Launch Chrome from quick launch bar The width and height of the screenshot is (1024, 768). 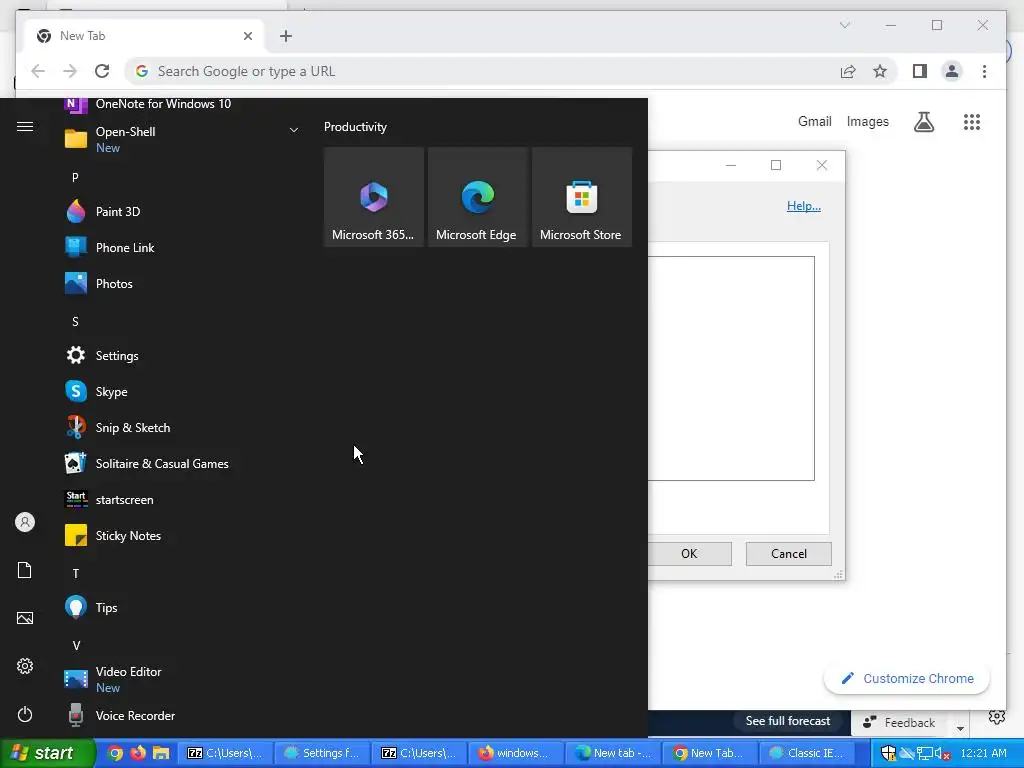[115, 753]
